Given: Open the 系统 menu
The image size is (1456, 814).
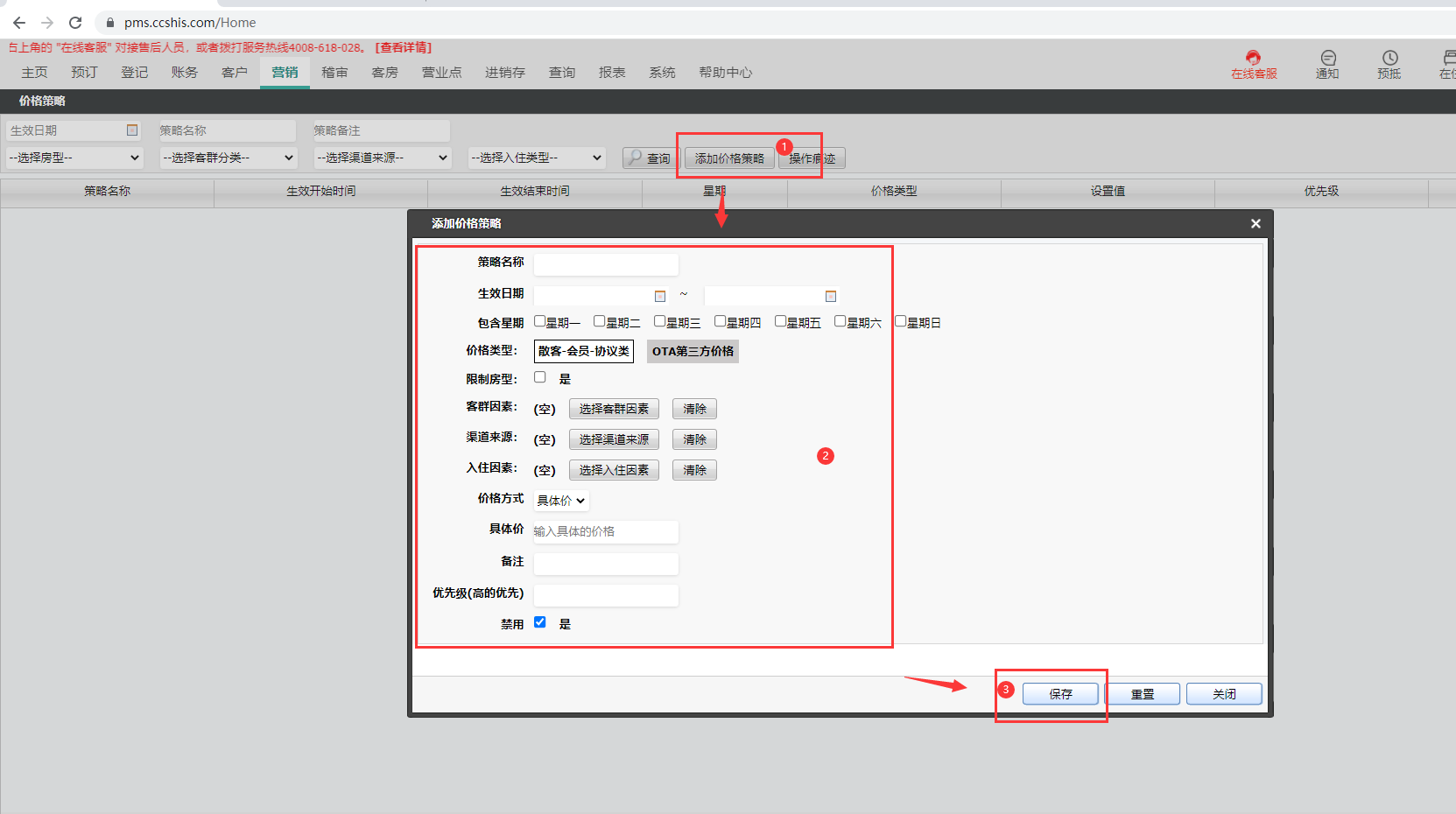Looking at the screenshot, I should 662,73.
